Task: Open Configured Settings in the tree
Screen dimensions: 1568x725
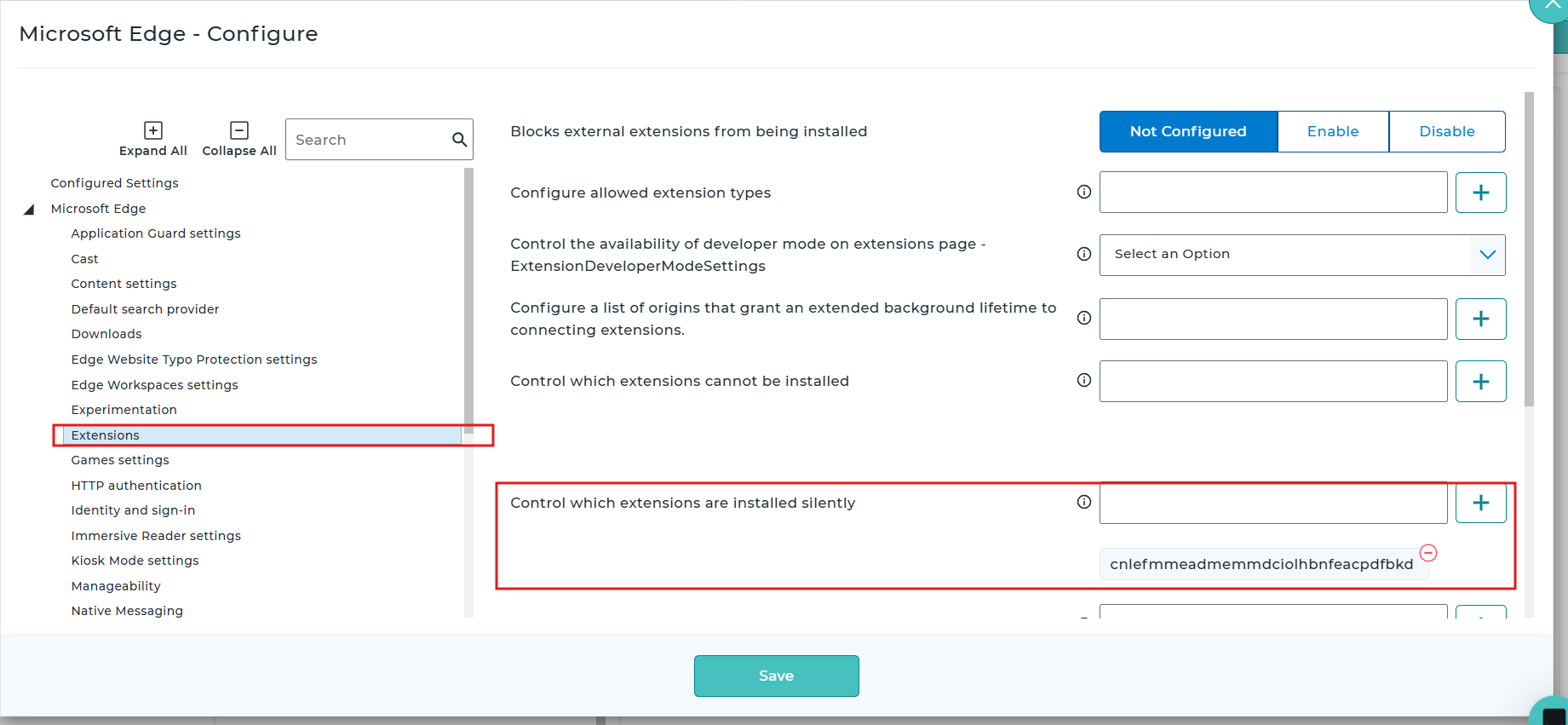Action: [x=114, y=183]
